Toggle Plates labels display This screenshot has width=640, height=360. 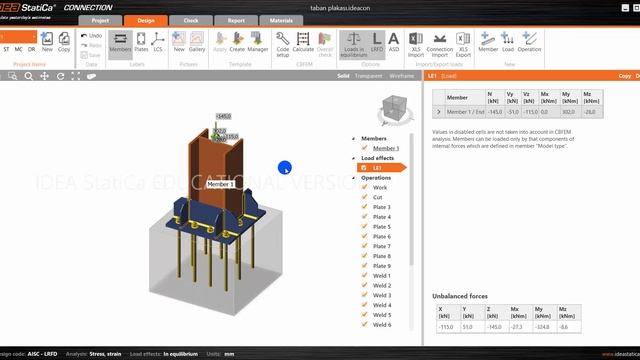(x=141, y=42)
